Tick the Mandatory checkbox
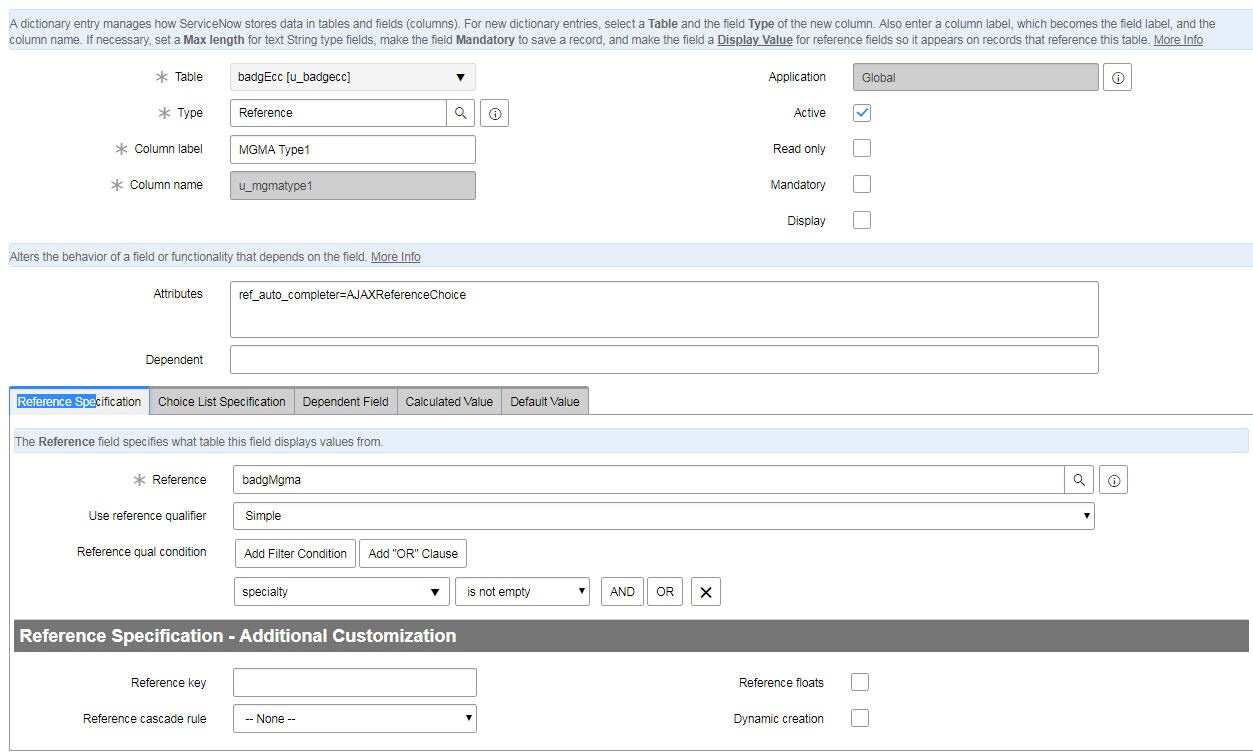The height and width of the screenshot is (753, 1253). 862,185
